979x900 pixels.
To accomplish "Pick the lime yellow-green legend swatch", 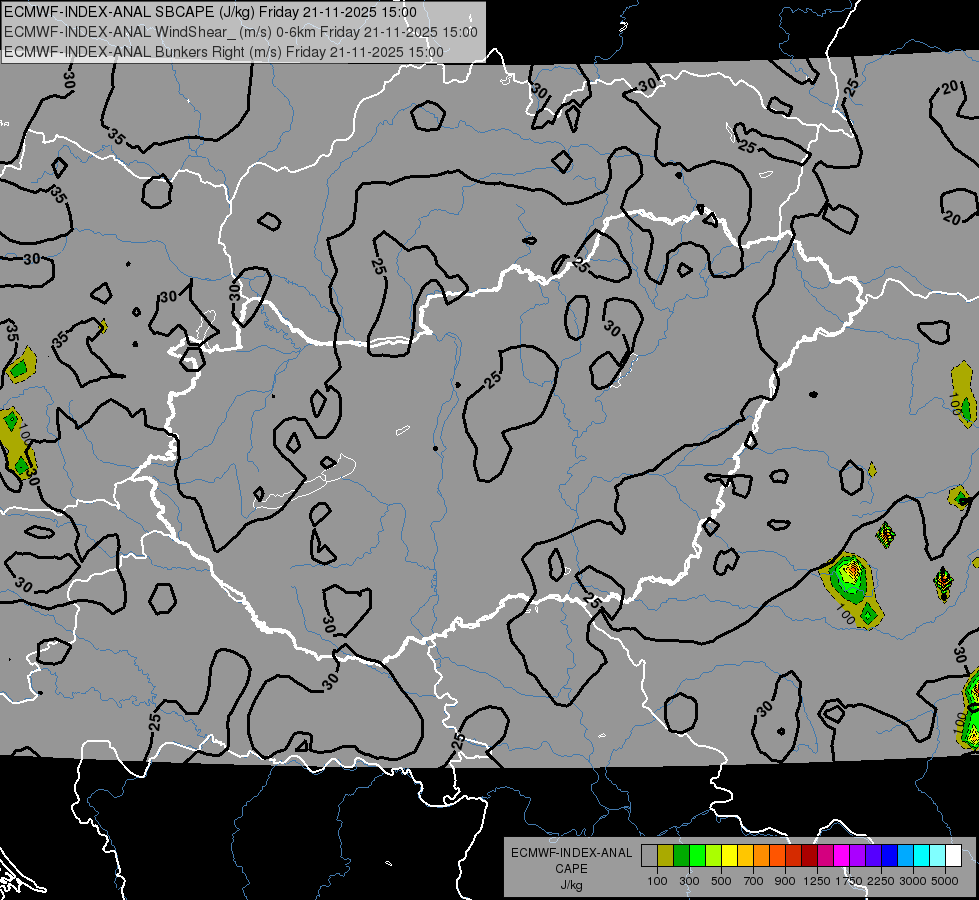I will 714,856.
